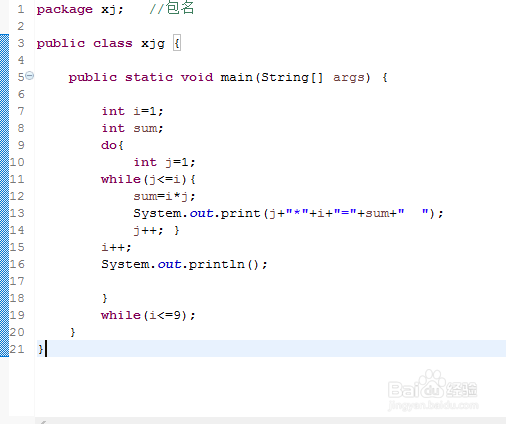Click 'int i=1;' on line 7
This screenshot has width=506, height=424.
[x=132, y=111]
